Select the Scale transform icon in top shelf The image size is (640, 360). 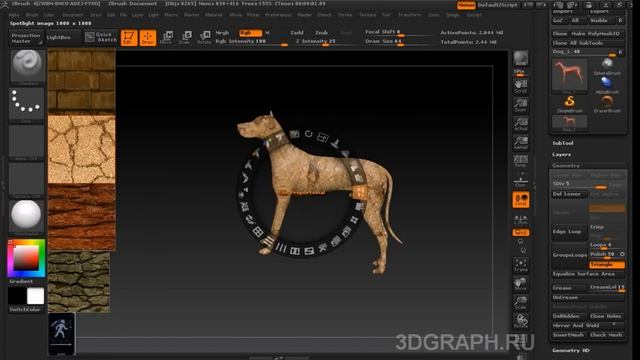pos(185,37)
